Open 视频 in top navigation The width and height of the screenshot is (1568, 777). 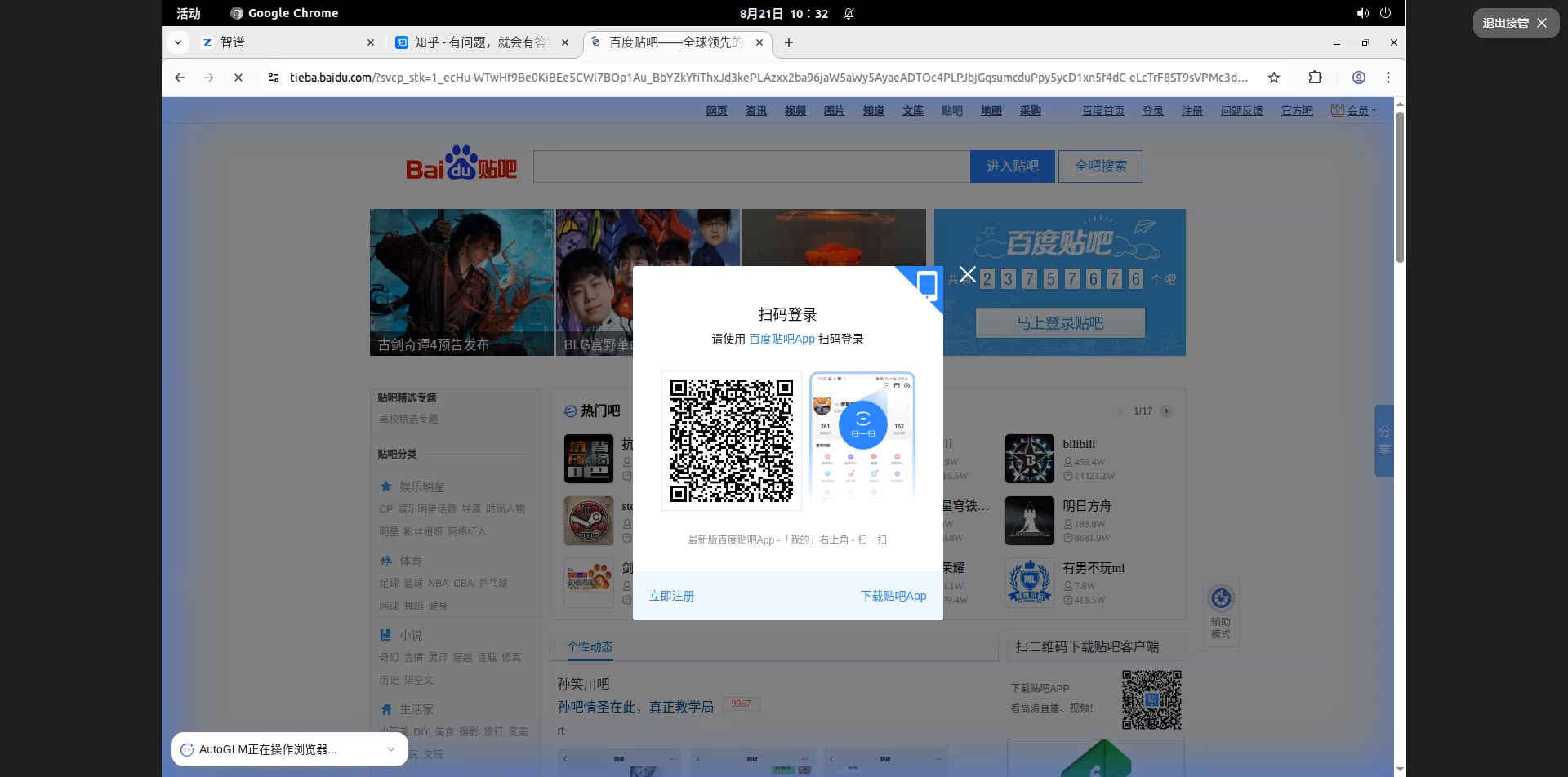[x=795, y=111]
